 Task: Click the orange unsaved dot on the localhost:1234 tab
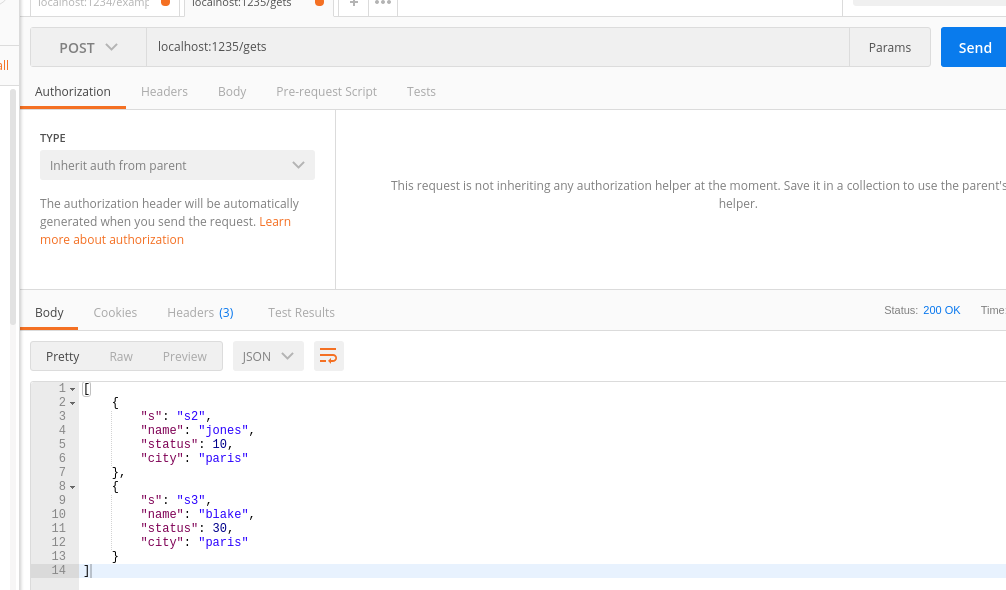click(x=166, y=3)
